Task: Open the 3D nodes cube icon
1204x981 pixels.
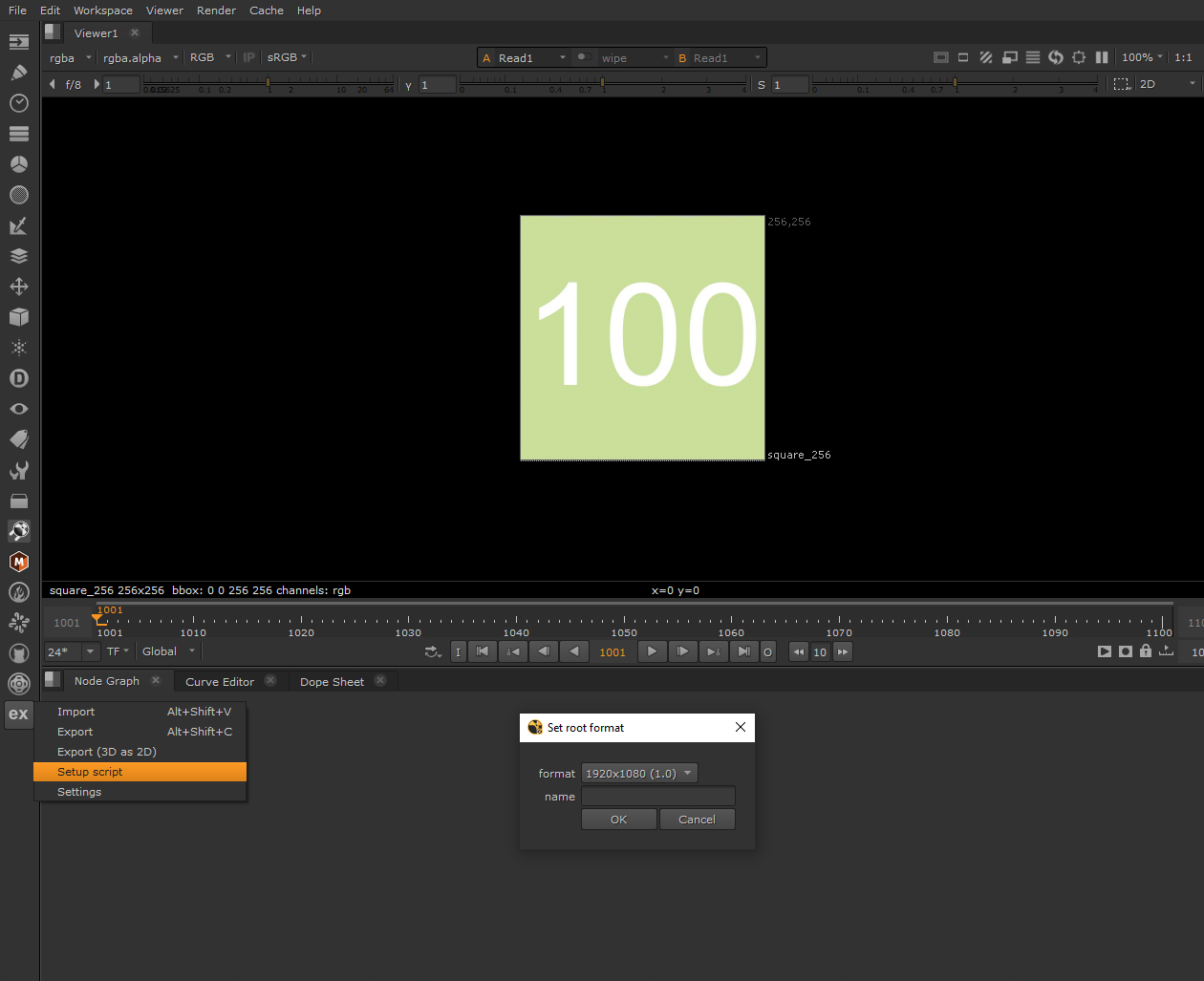Action: 19,317
